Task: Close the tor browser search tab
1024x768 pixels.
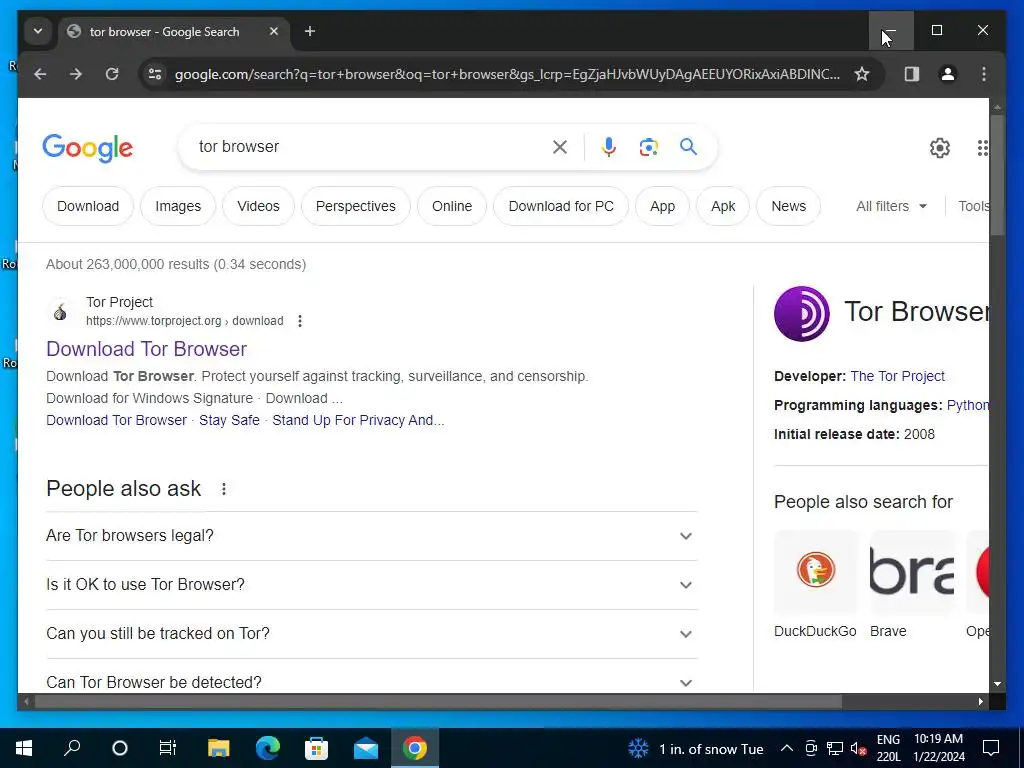Action: pos(274,31)
